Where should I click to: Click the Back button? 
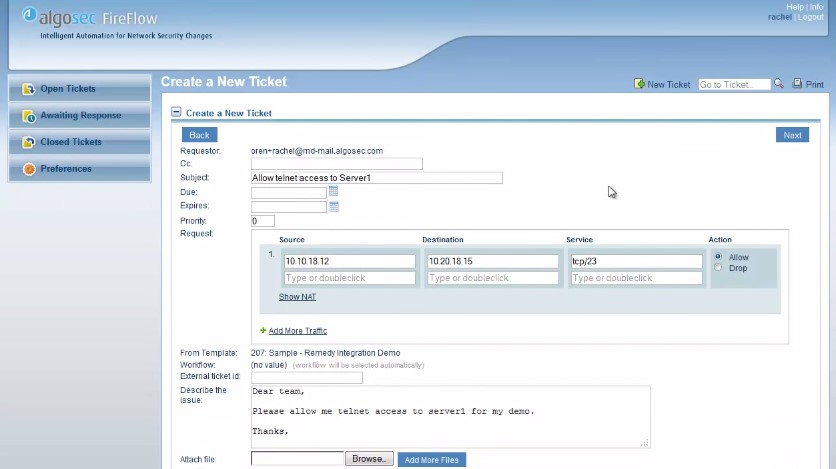coord(199,135)
